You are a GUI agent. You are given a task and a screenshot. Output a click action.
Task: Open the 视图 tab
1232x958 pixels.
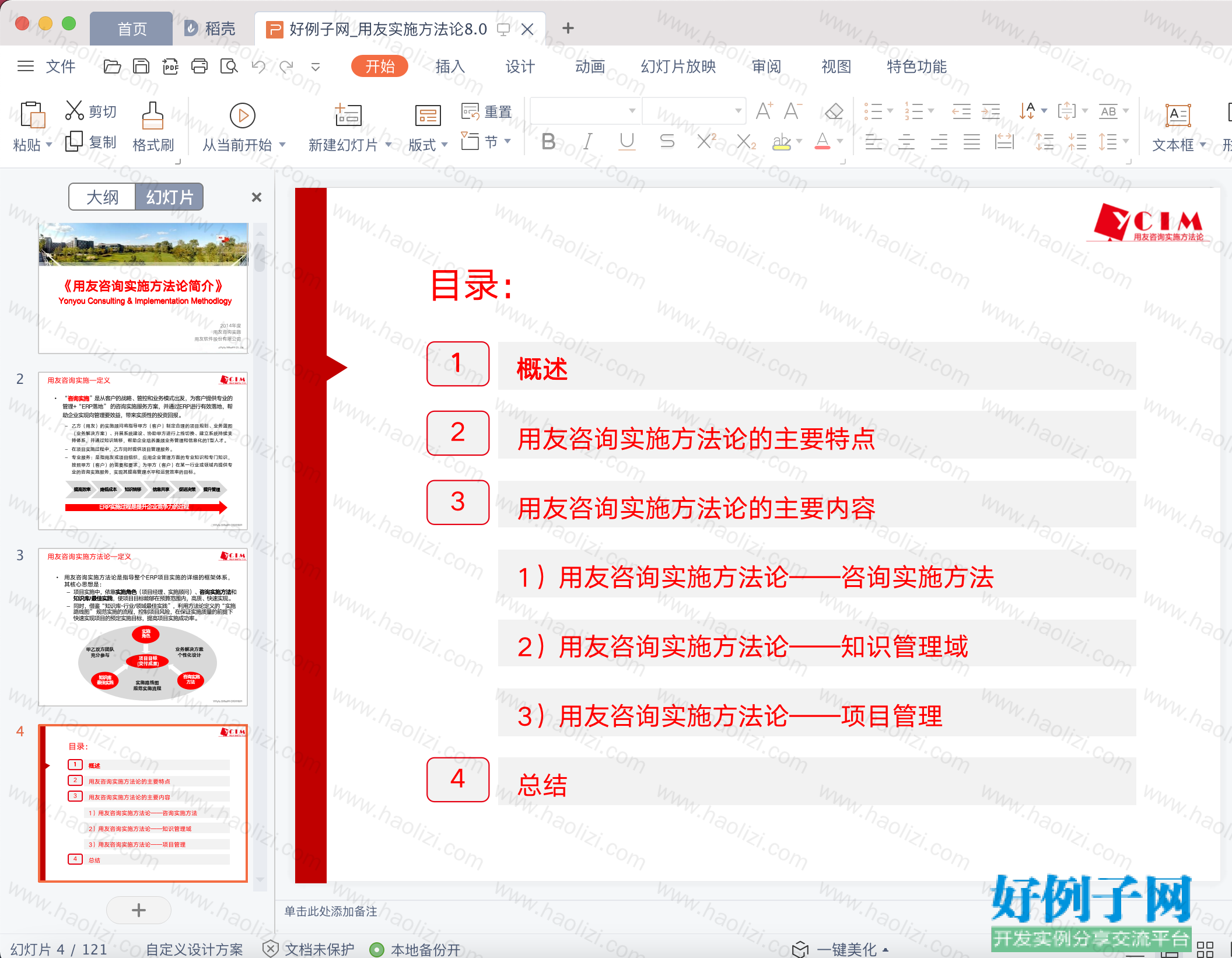(836, 67)
